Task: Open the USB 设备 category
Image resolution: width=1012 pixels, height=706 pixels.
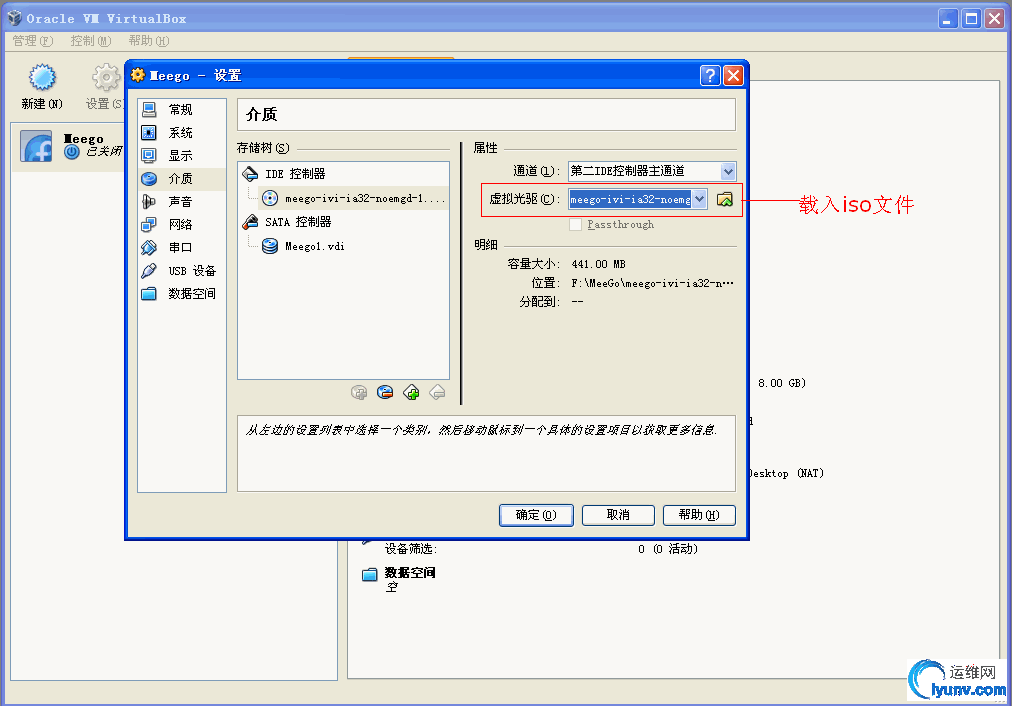Action: pos(182,270)
